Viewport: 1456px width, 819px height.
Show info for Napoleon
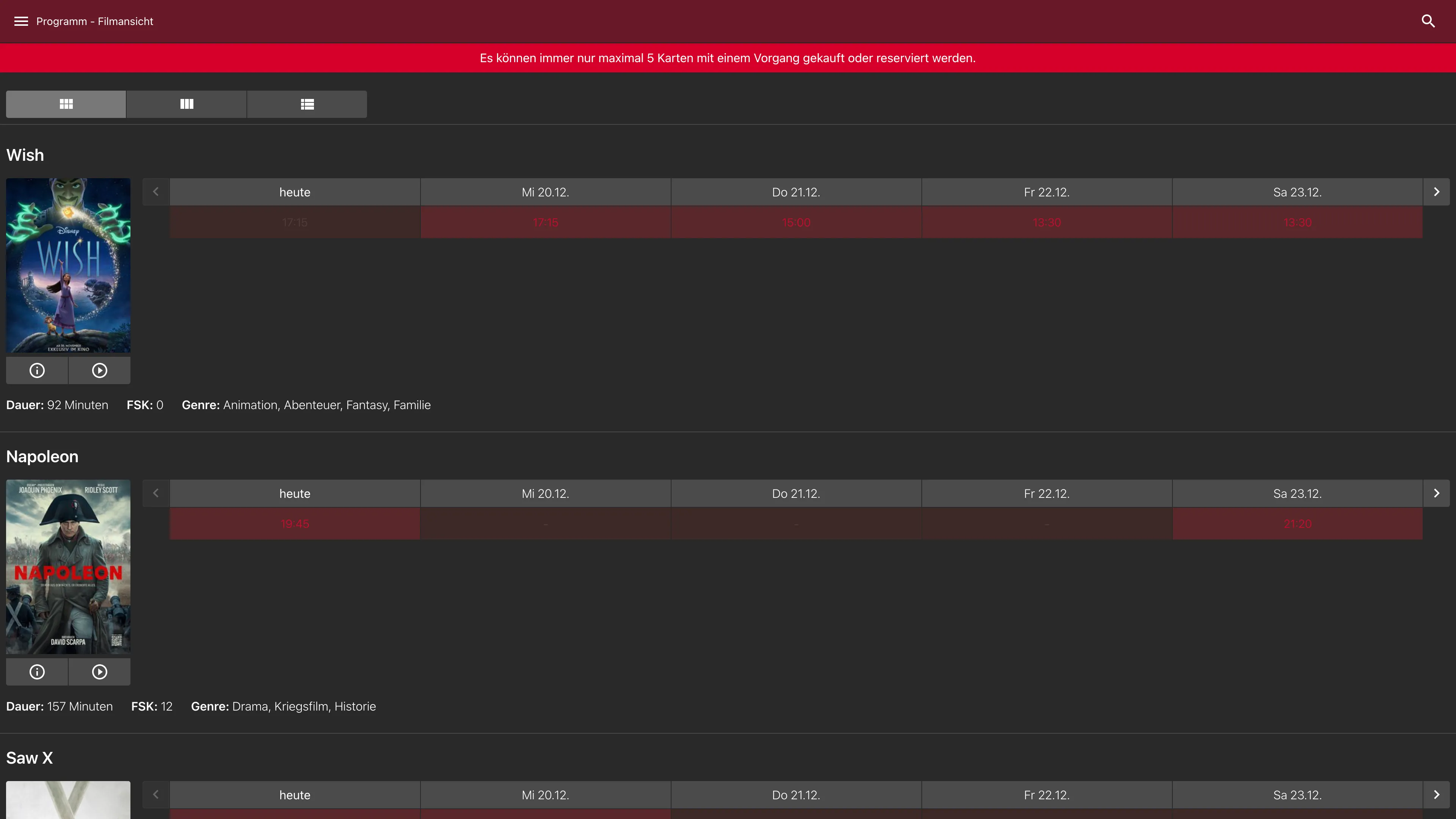tap(37, 672)
